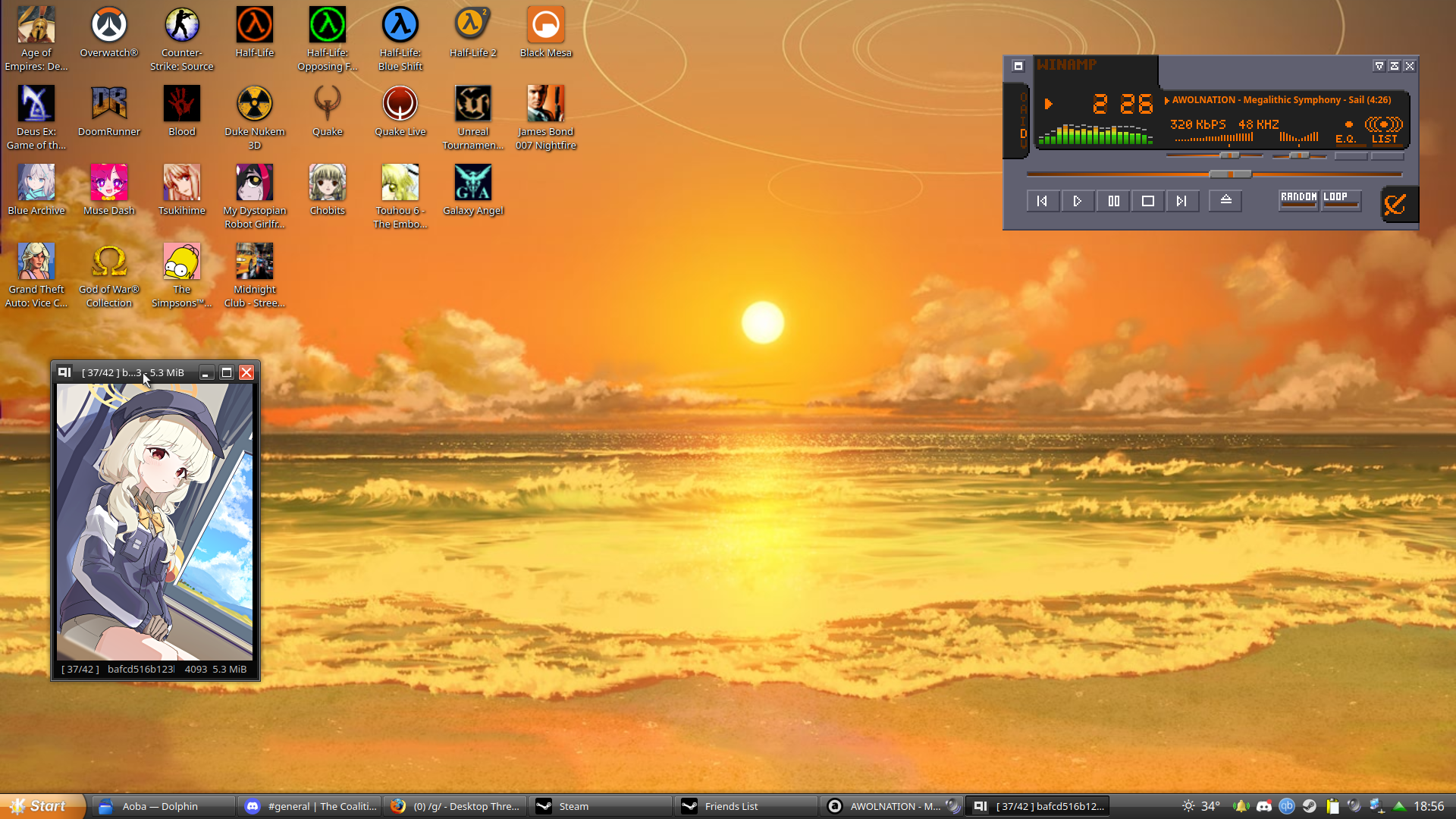The image size is (1456, 819).
Task: Open the qBittorrent tray icon
Action: click(1287, 806)
